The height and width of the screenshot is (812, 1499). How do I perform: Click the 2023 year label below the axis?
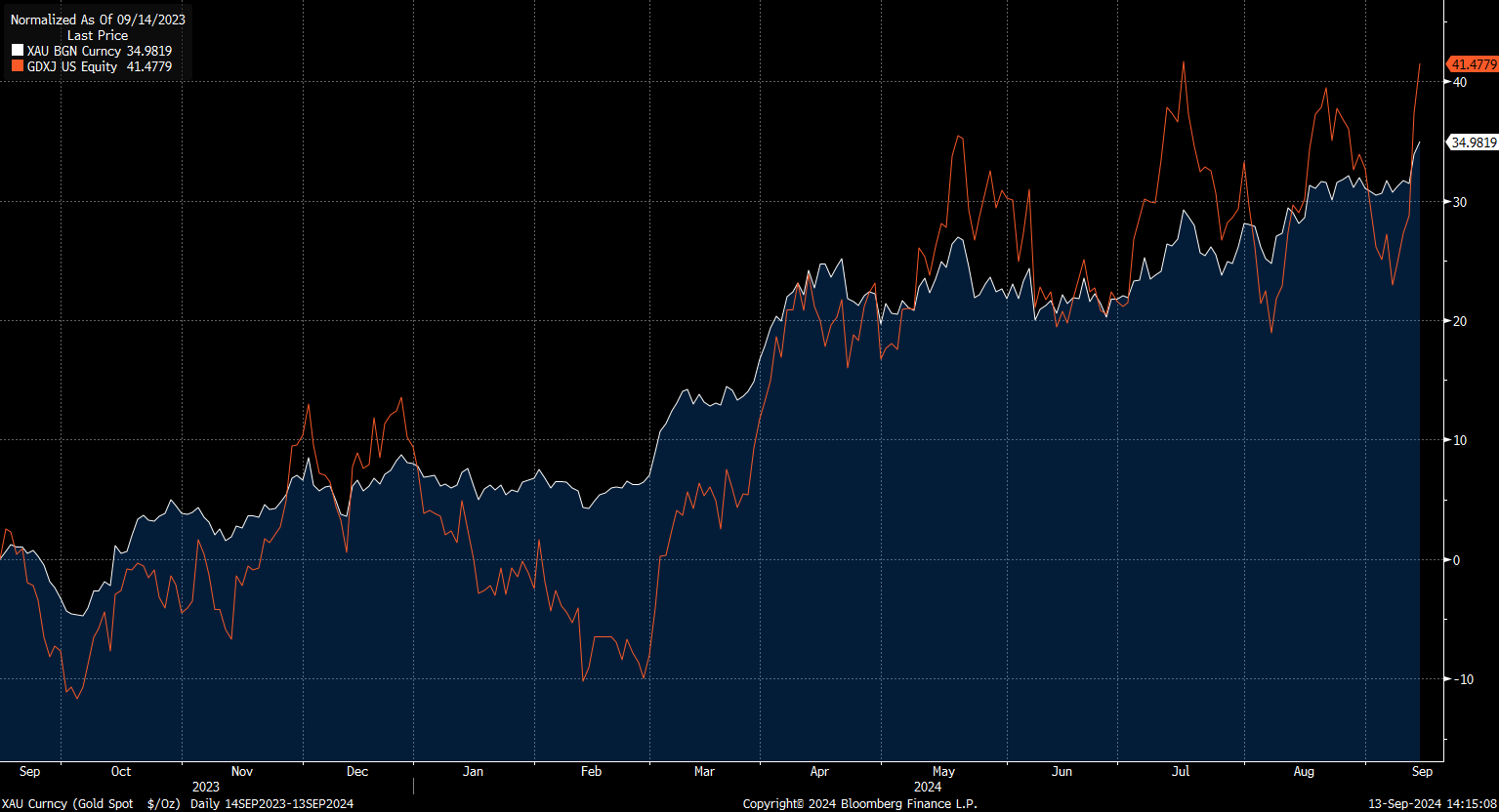point(205,786)
